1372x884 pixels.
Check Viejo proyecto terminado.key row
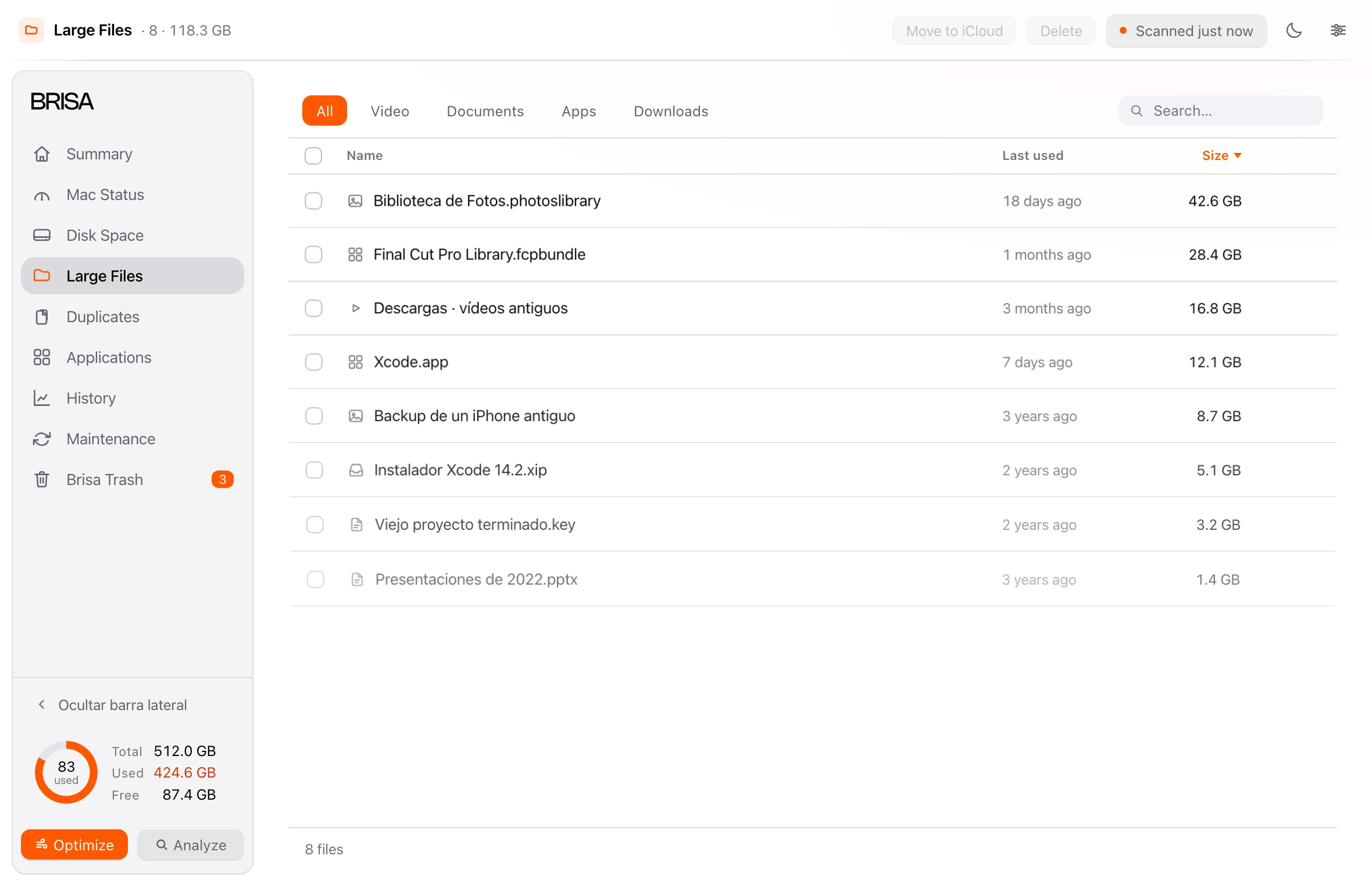(315, 525)
